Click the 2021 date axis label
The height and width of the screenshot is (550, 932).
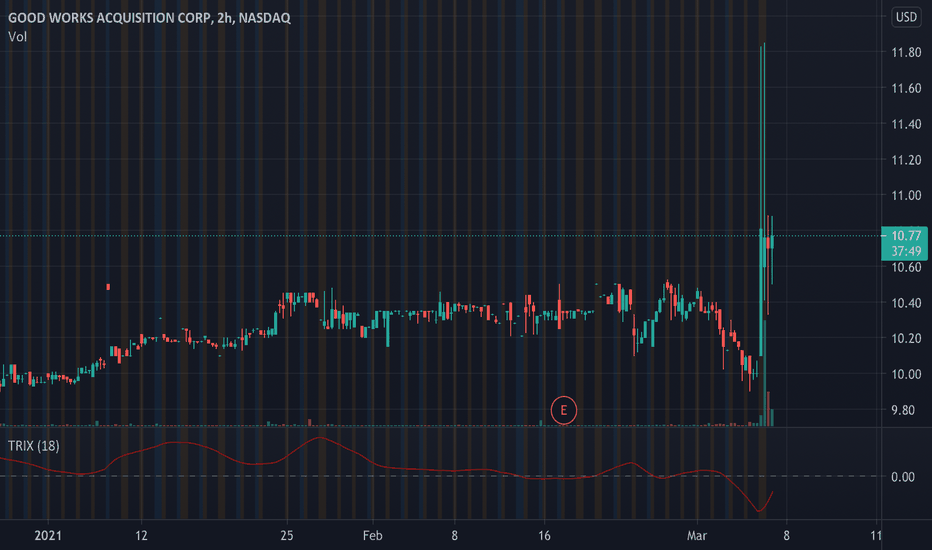48,536
